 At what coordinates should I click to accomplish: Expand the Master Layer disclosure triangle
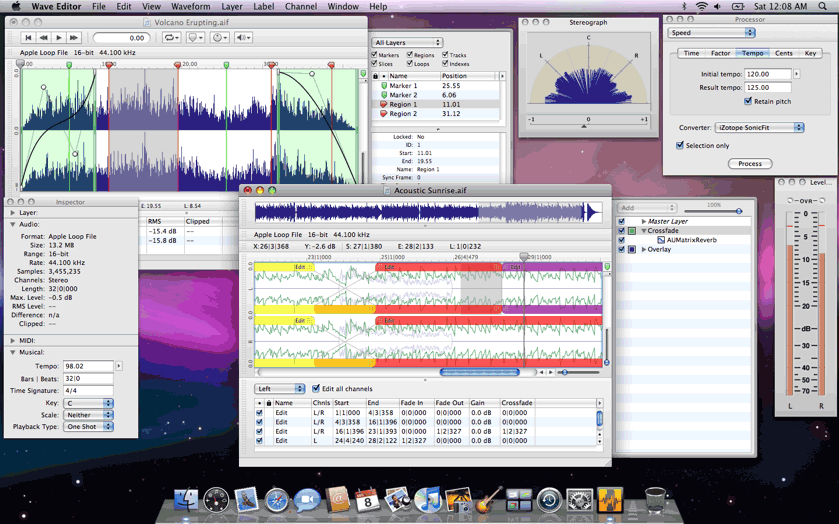643,221
